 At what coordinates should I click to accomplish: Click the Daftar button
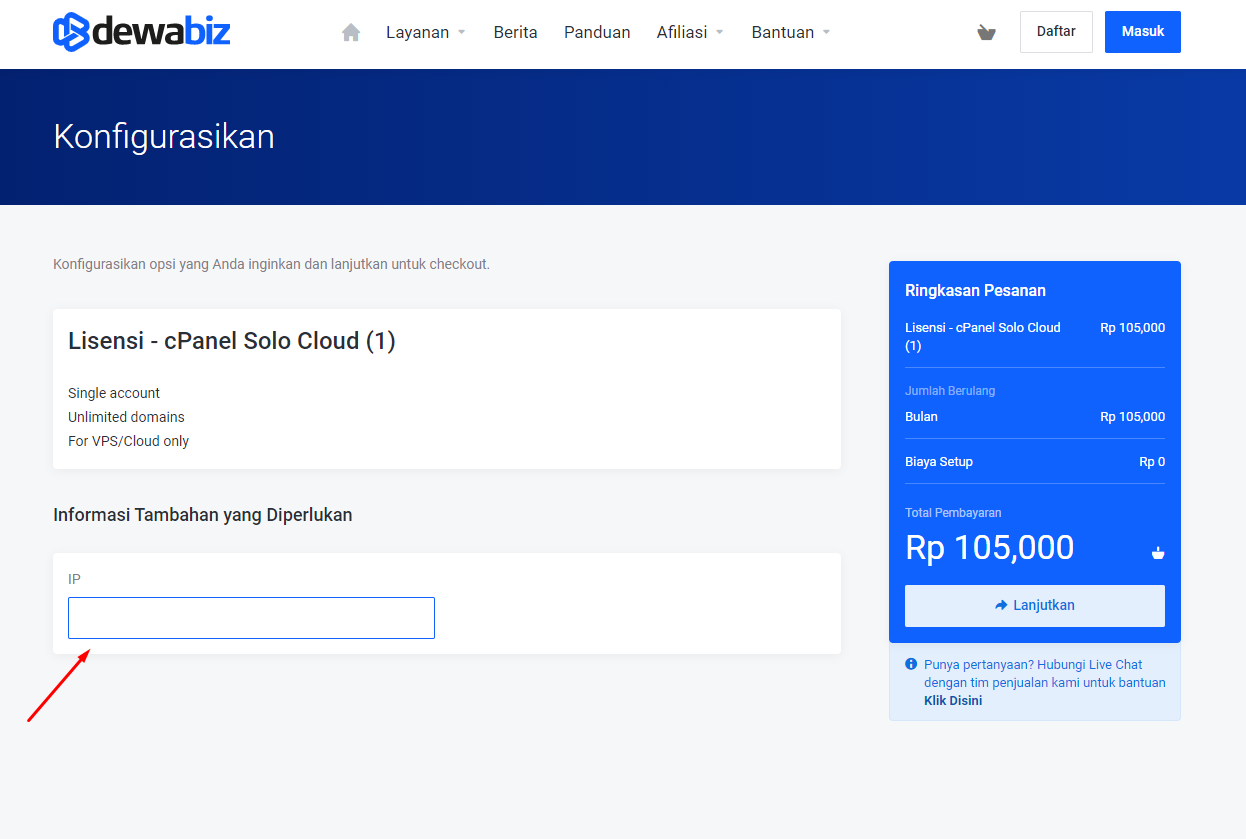1056,32
